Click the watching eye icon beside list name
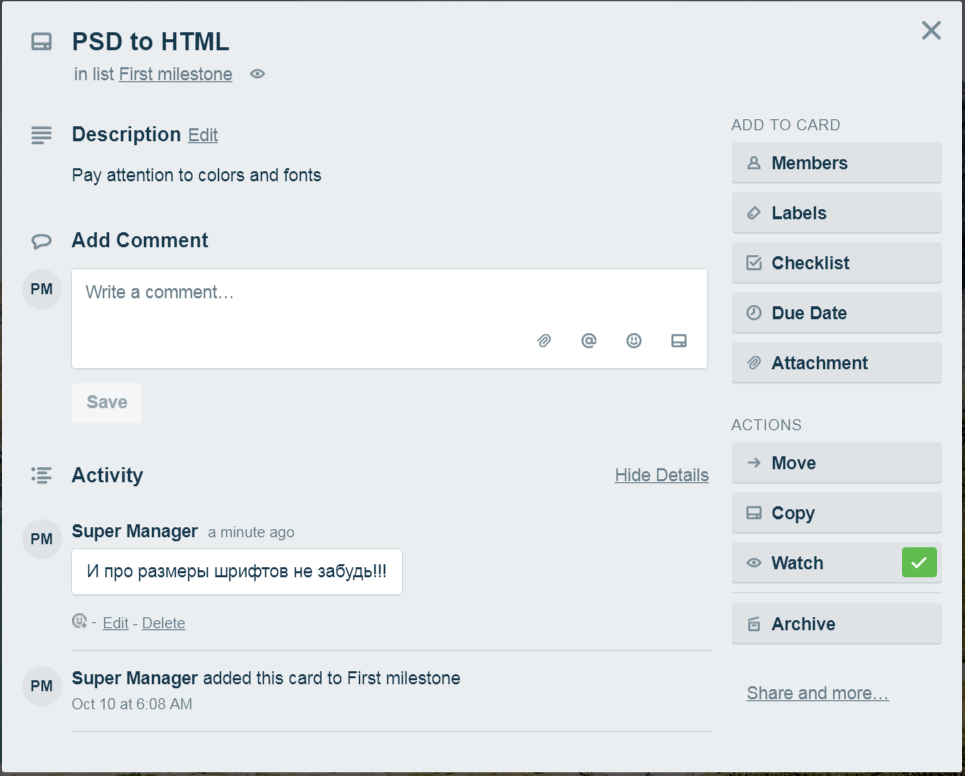 coord(257,74)
